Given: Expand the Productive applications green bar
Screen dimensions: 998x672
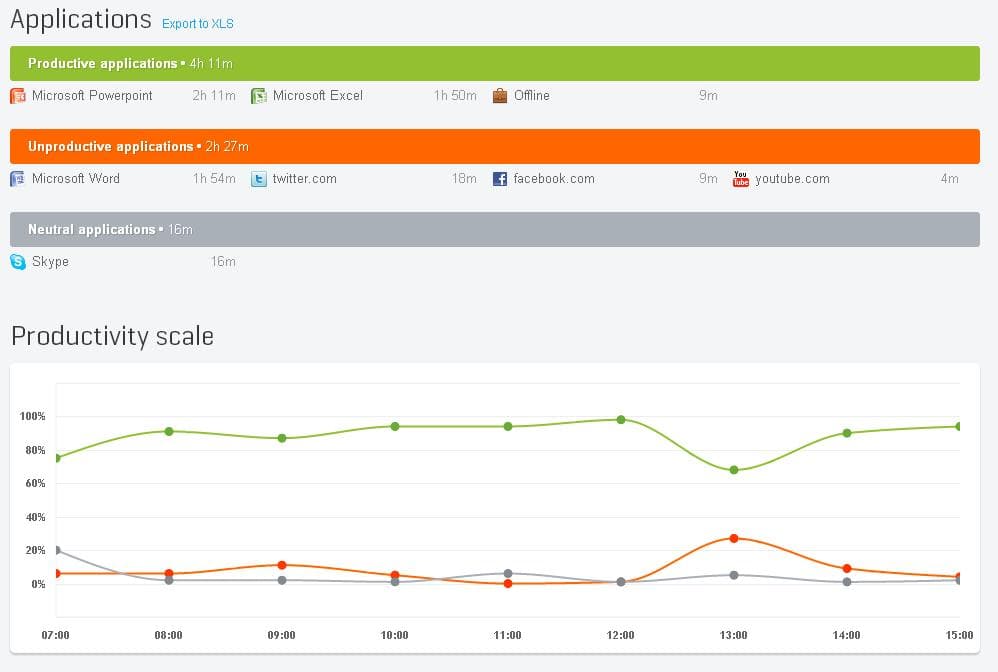Looking at the screenshot, I should click(494, 63).
